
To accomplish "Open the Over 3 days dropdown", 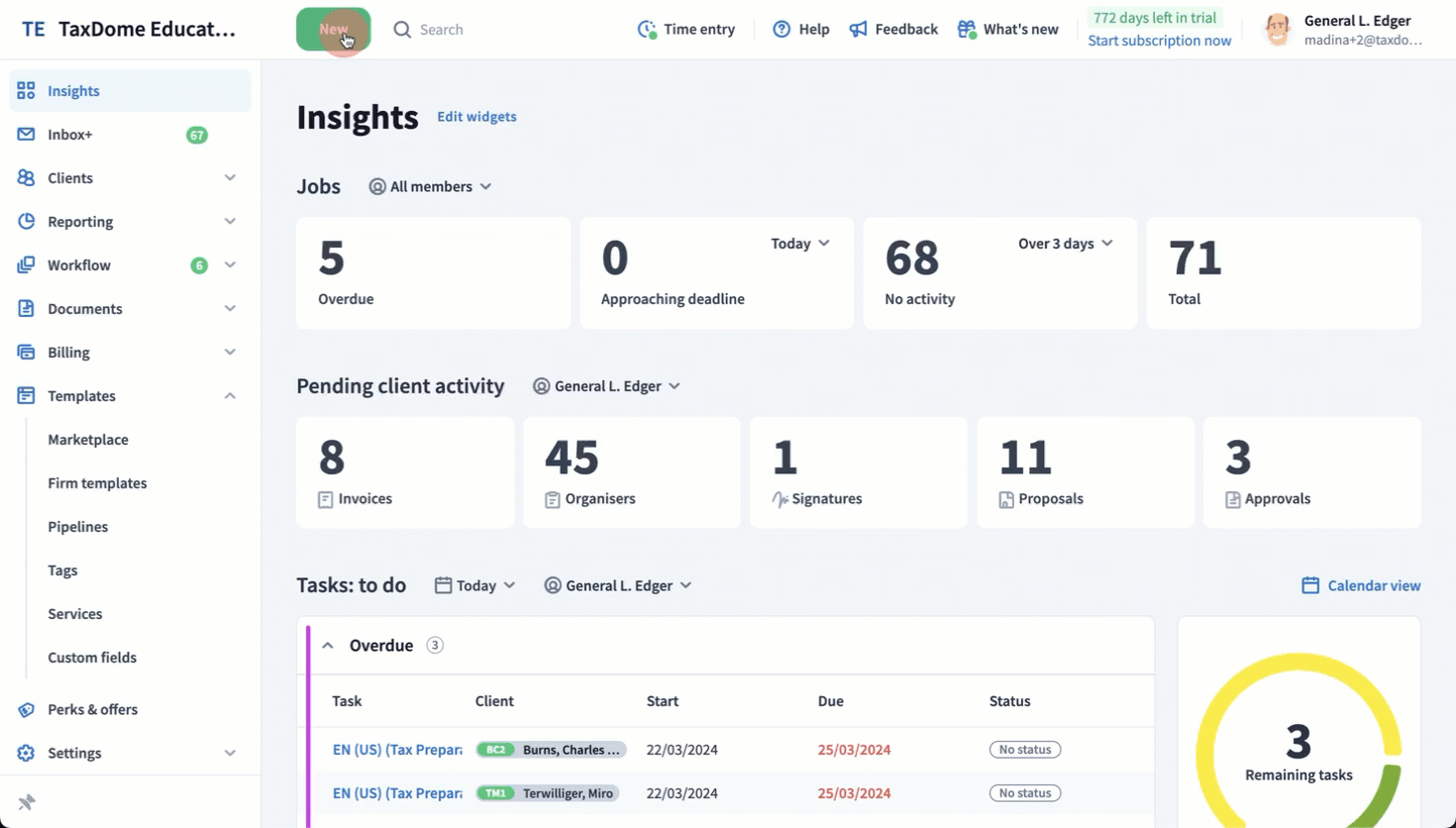I will click(1065, 244).
